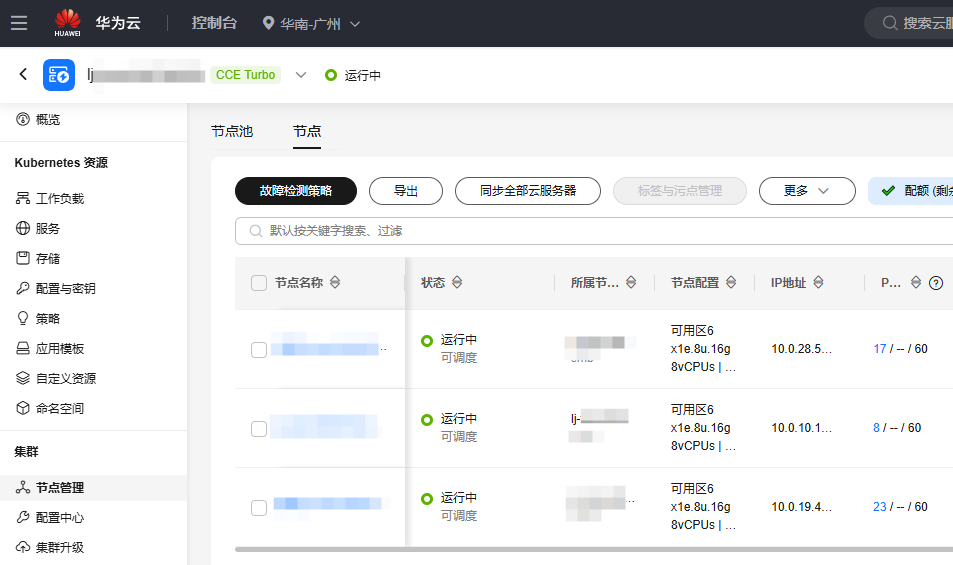Screen dimensions: 953x565
Task: Click the IP address 10.0.10.1...
Action: 802,428
